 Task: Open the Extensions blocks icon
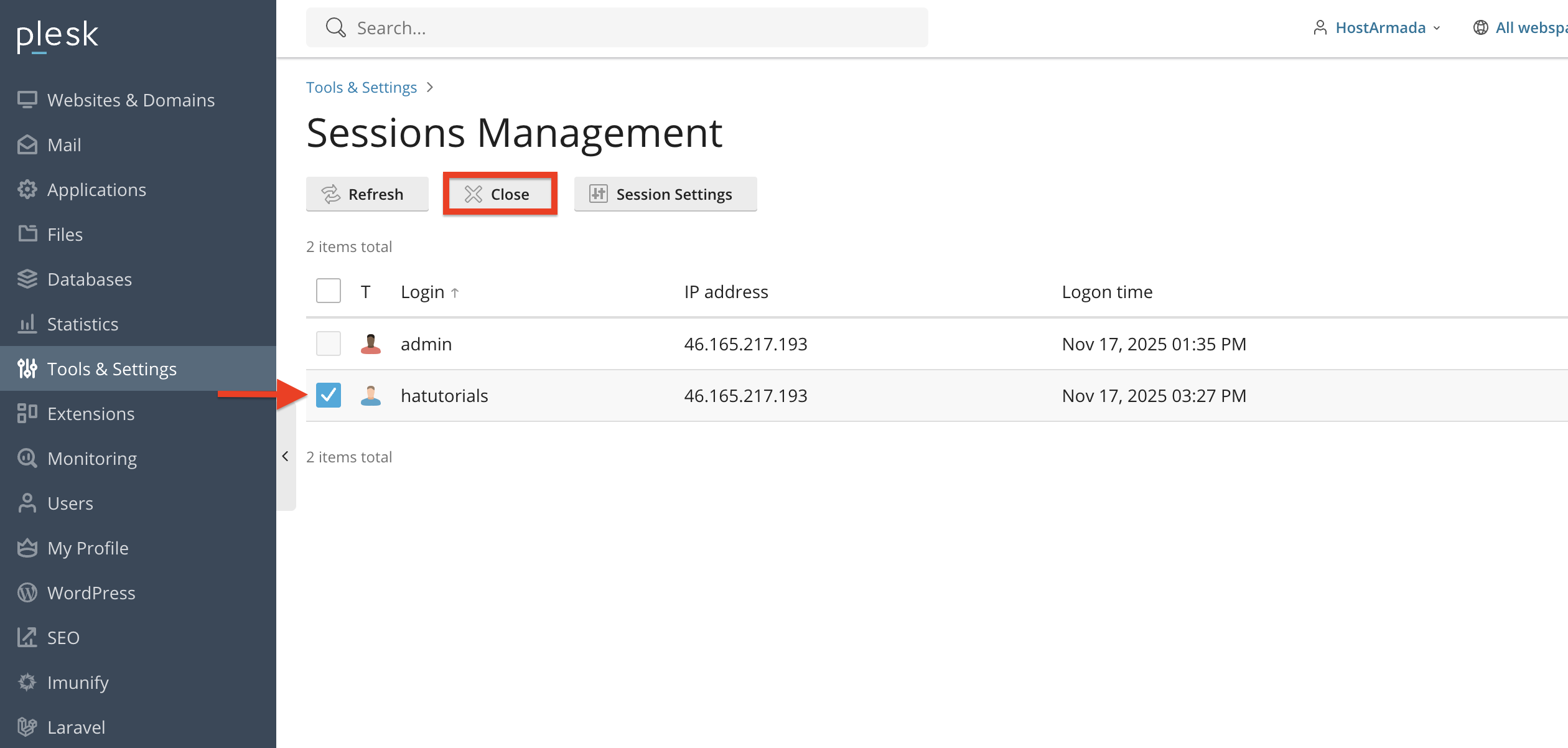click(27, 413)
